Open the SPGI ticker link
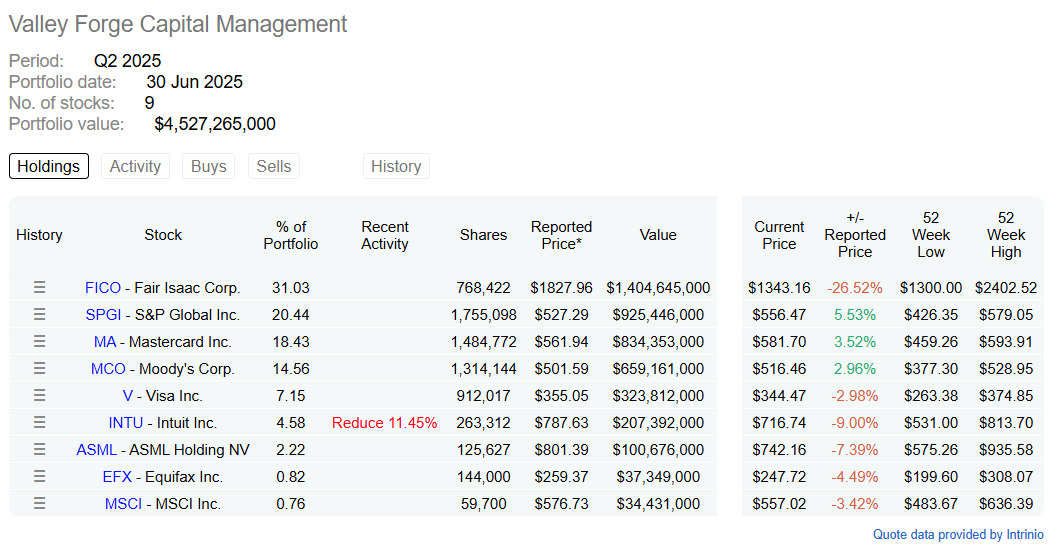This screenshot has height=547, width=1057. 103,315
